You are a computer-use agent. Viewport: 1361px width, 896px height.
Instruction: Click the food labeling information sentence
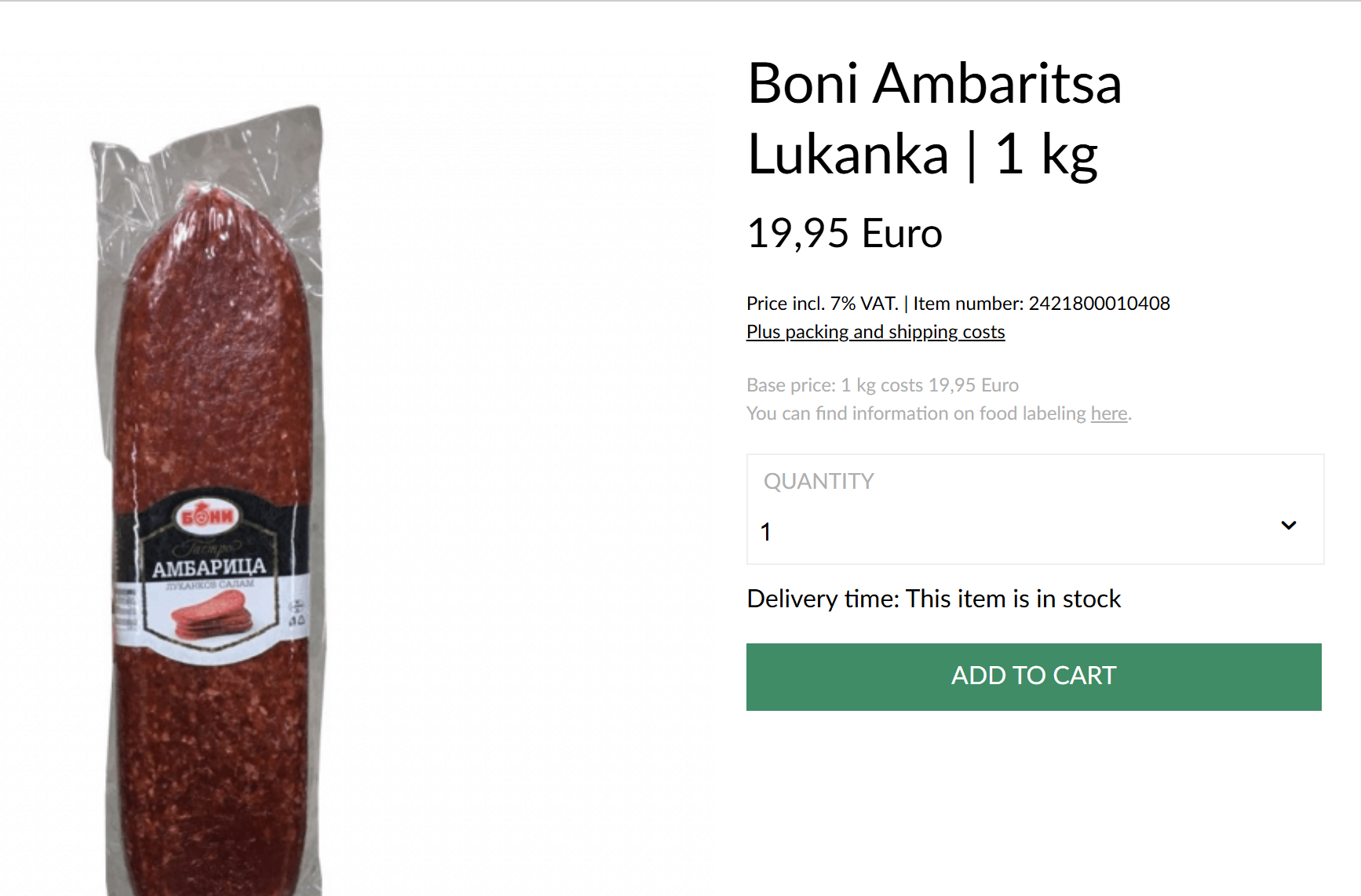coord(939,413)
